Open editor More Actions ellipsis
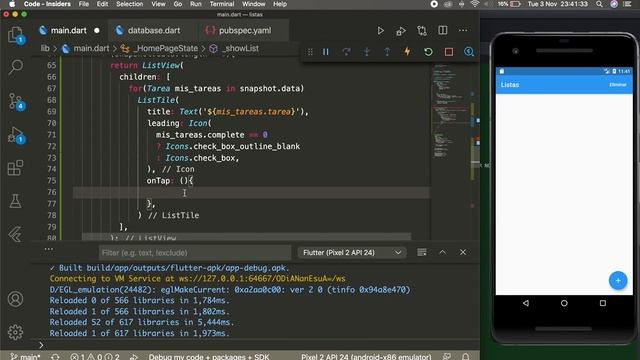Viewport: 640px width, 360px height. click(x=463, y=31)
